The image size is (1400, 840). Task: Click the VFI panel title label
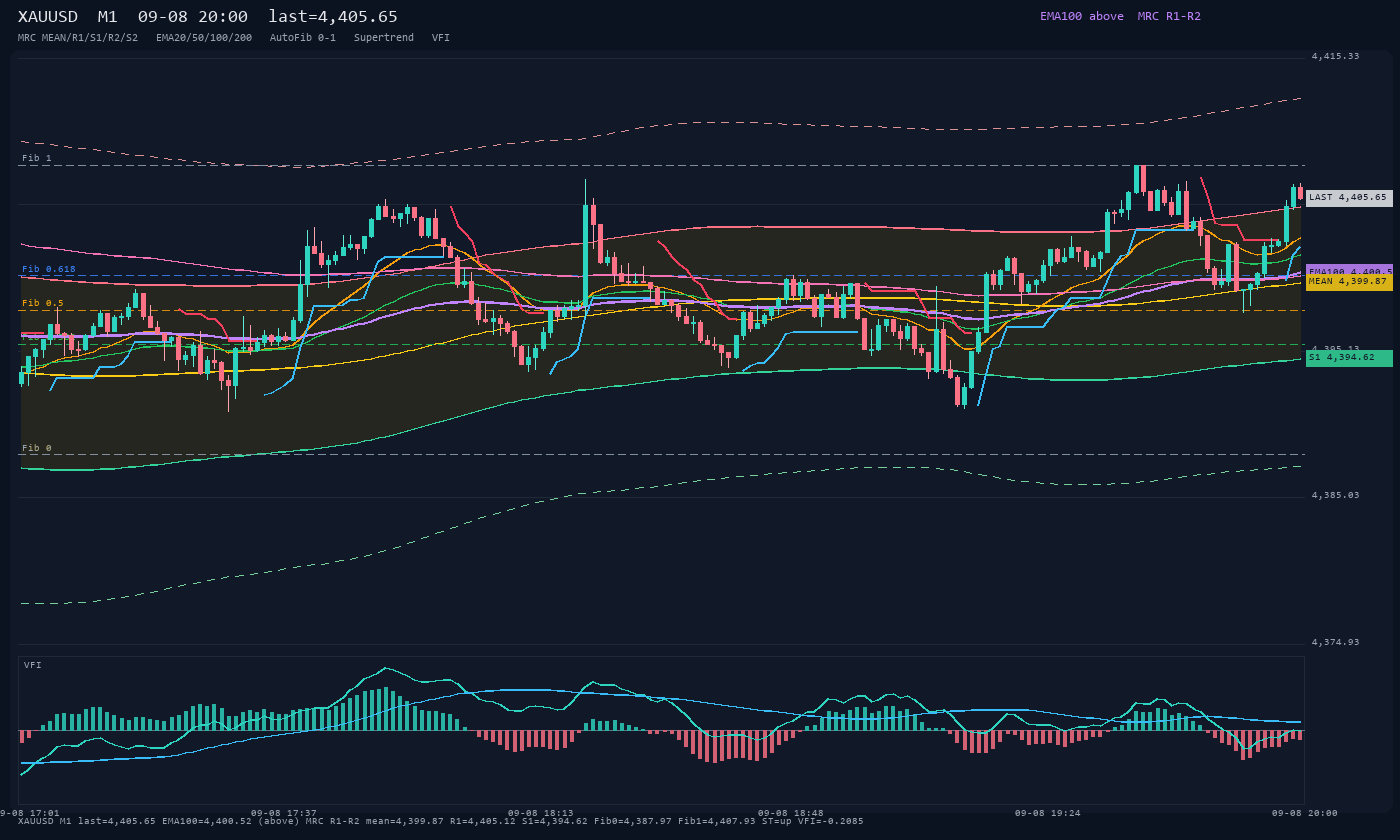point(33,665)
